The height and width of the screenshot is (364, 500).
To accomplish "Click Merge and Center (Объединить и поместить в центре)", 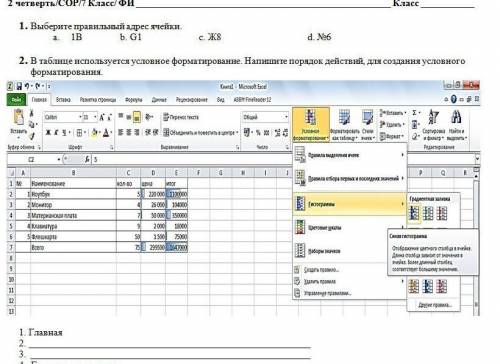I will [200, 133].
